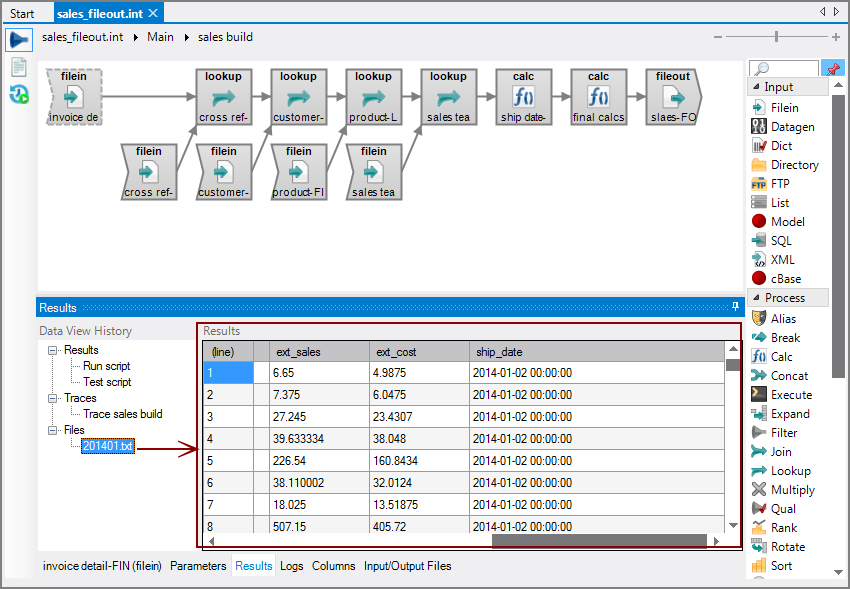The width and height of the screenshot is (850, 589).
Task: Collapse the Input palette section
Action: 756,87
